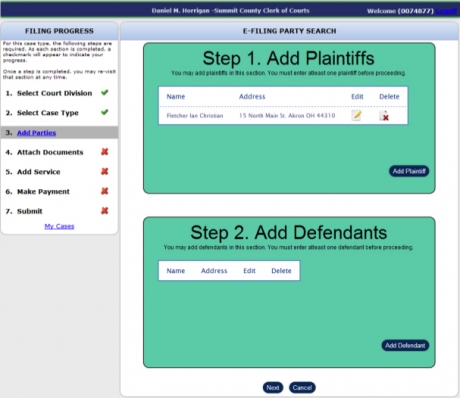Click the delete icon for plaintiff Fletcher
Image resolution: width=460 pixels, height=398 pixels.
(384, 116)
